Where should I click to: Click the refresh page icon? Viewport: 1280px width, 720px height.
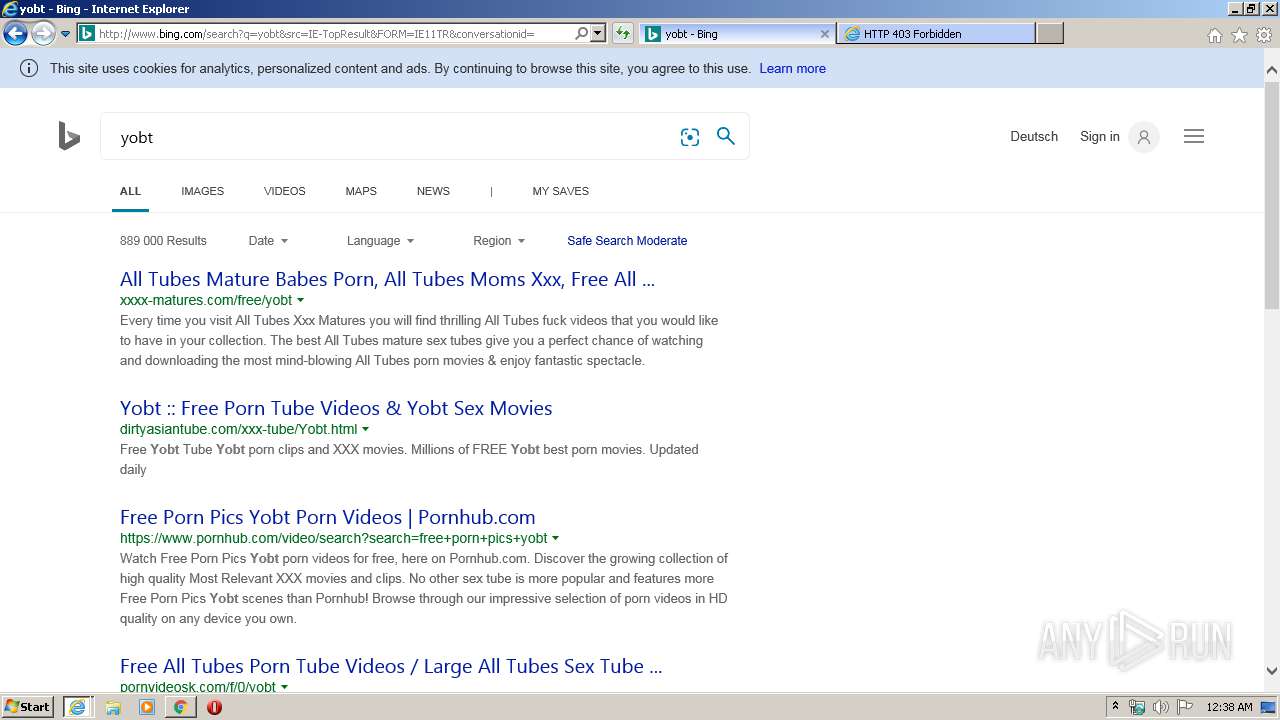coord(623,34)
